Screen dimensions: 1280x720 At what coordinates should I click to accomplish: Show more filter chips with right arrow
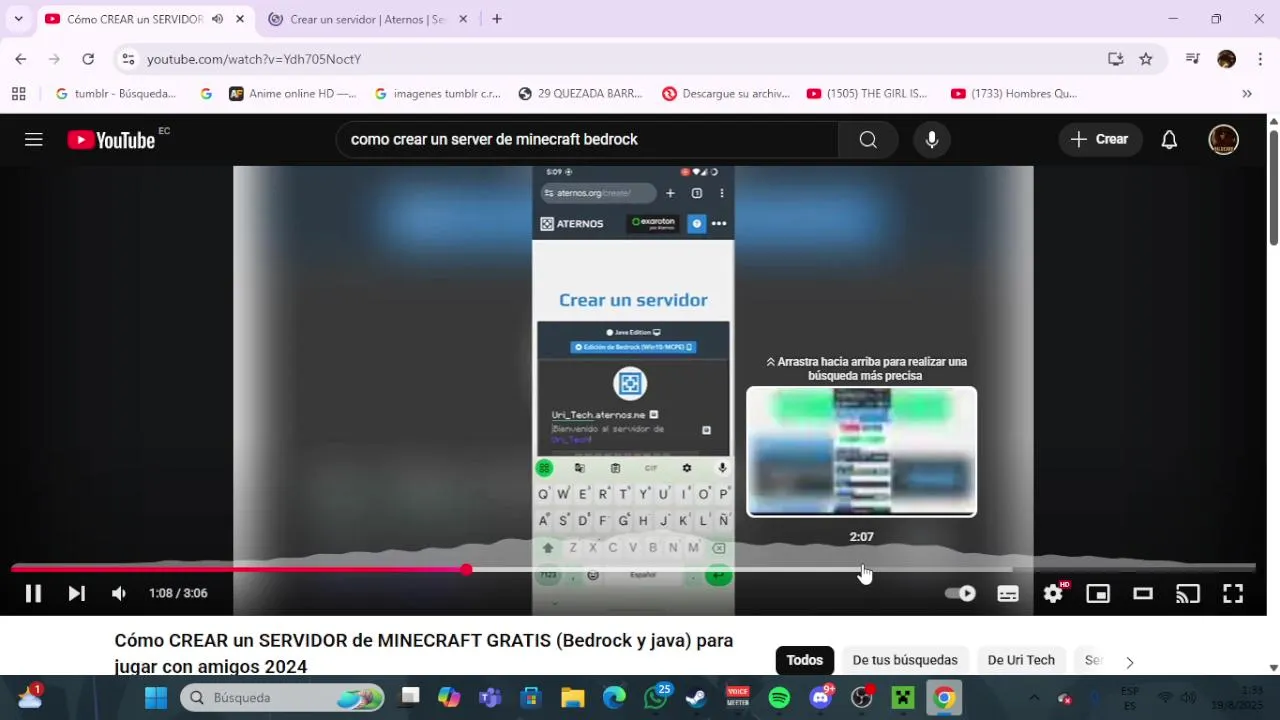coord(1130,662)
